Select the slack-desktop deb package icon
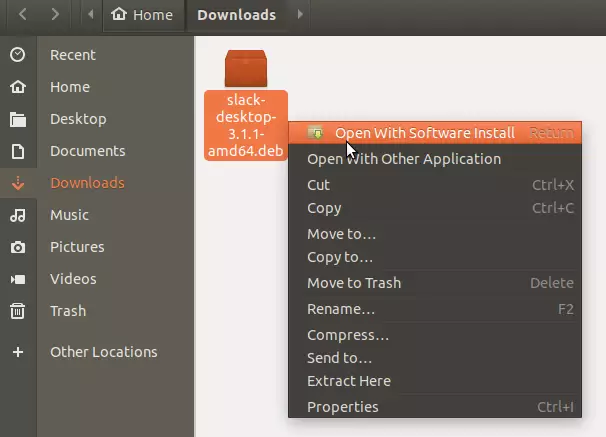 click(246, 68)
